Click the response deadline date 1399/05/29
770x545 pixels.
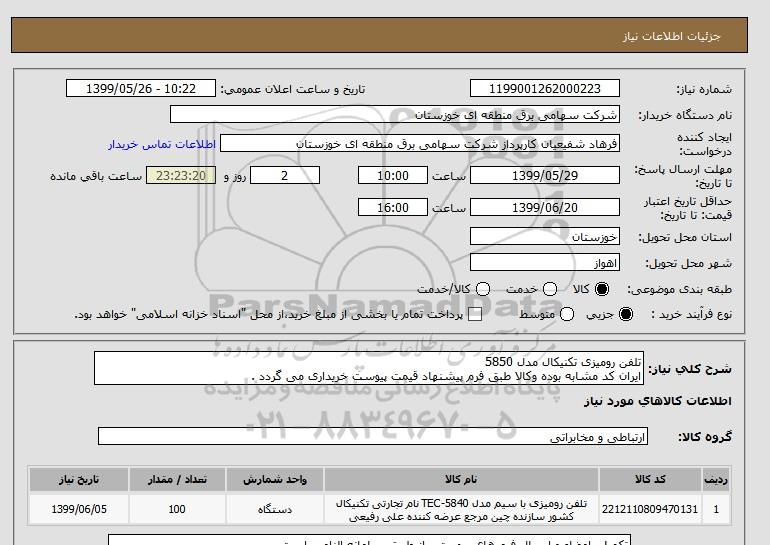[x=545, y=175]
